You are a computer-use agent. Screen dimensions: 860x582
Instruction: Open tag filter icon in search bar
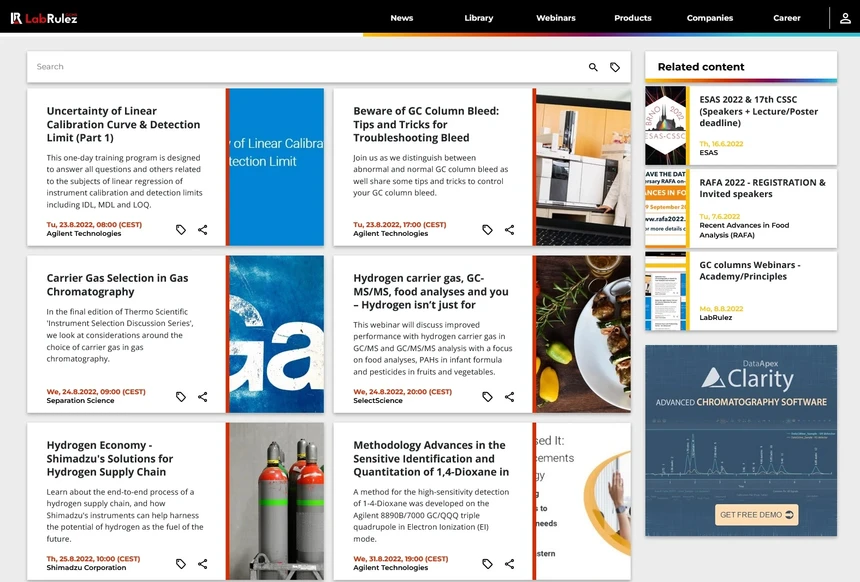click(x=615, y=67)
